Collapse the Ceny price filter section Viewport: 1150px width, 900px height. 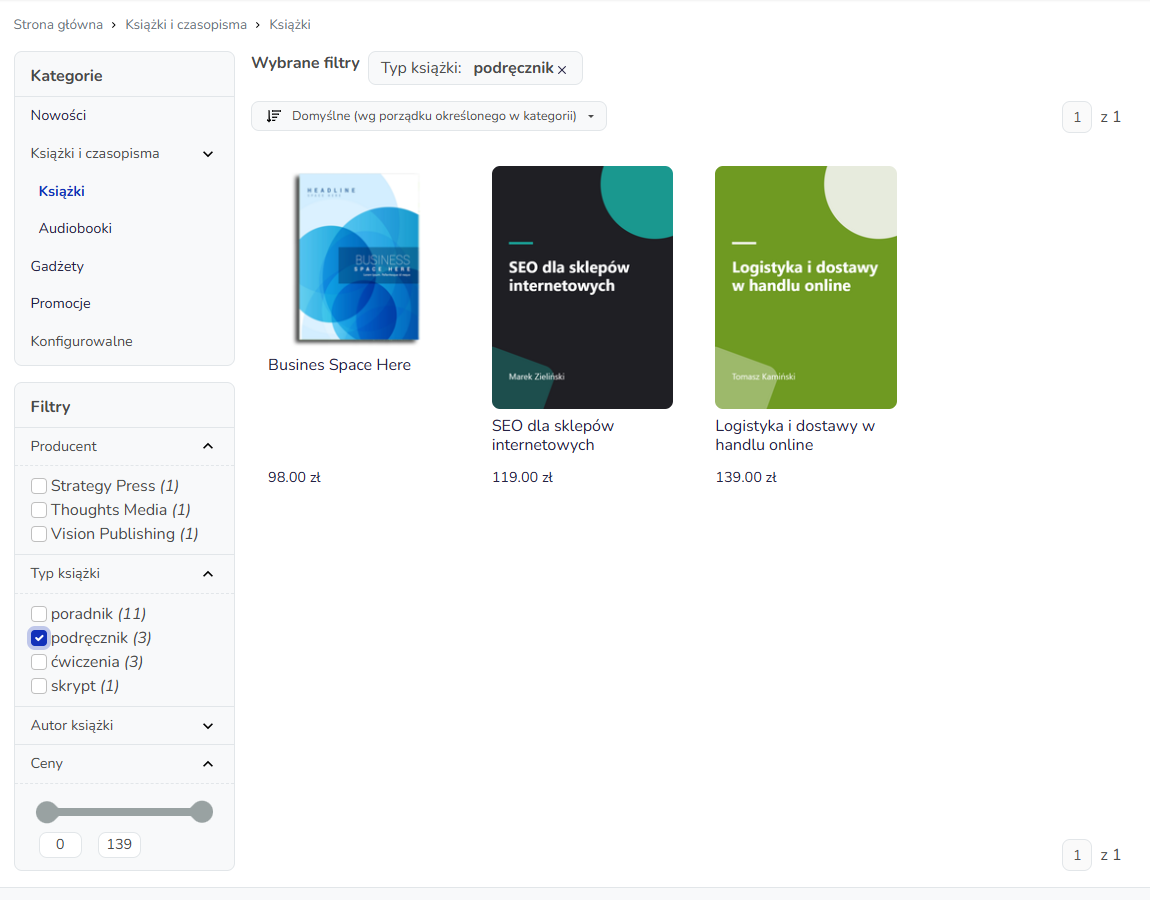208,764
